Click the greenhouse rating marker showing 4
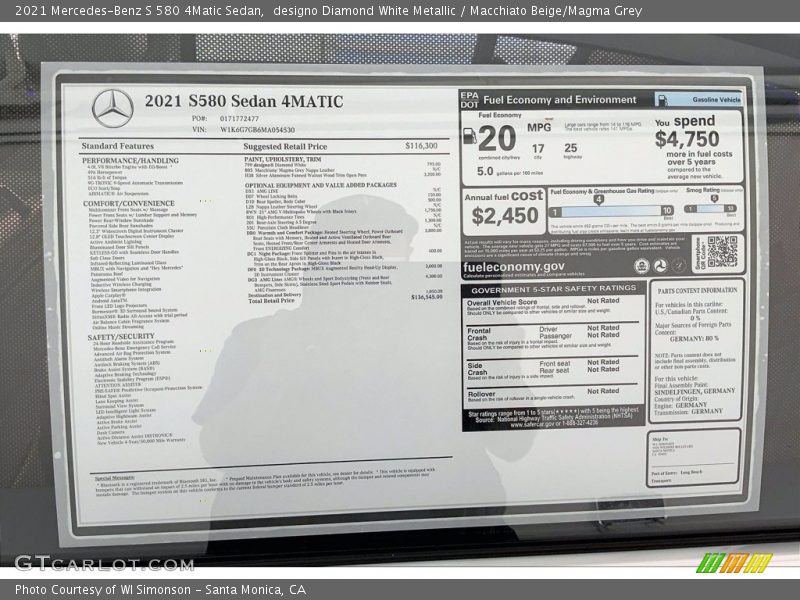 [x=599, y=199]
